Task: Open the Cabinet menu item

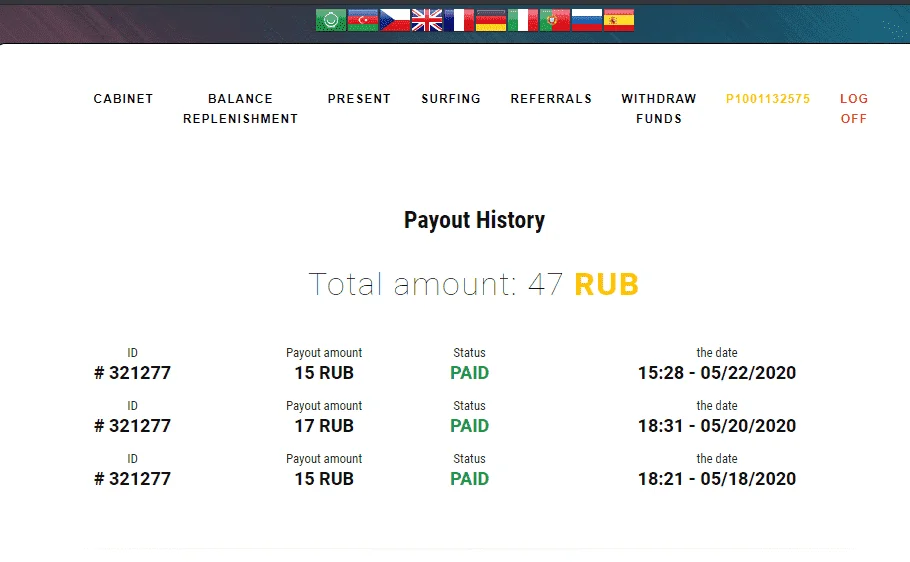Action: (x=123, y=99)
